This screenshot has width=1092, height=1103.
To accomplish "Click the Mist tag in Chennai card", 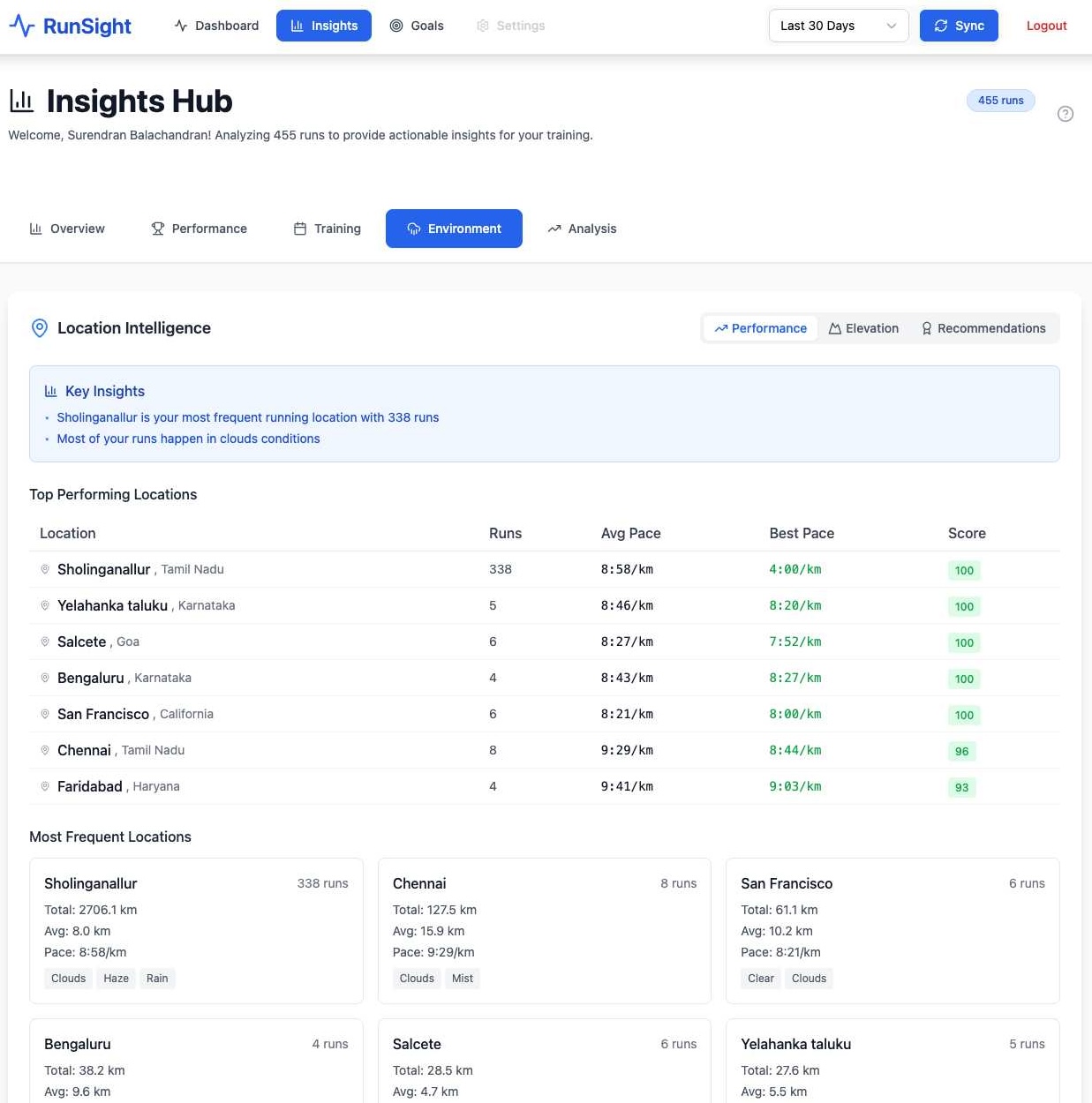I will [463, 978].
